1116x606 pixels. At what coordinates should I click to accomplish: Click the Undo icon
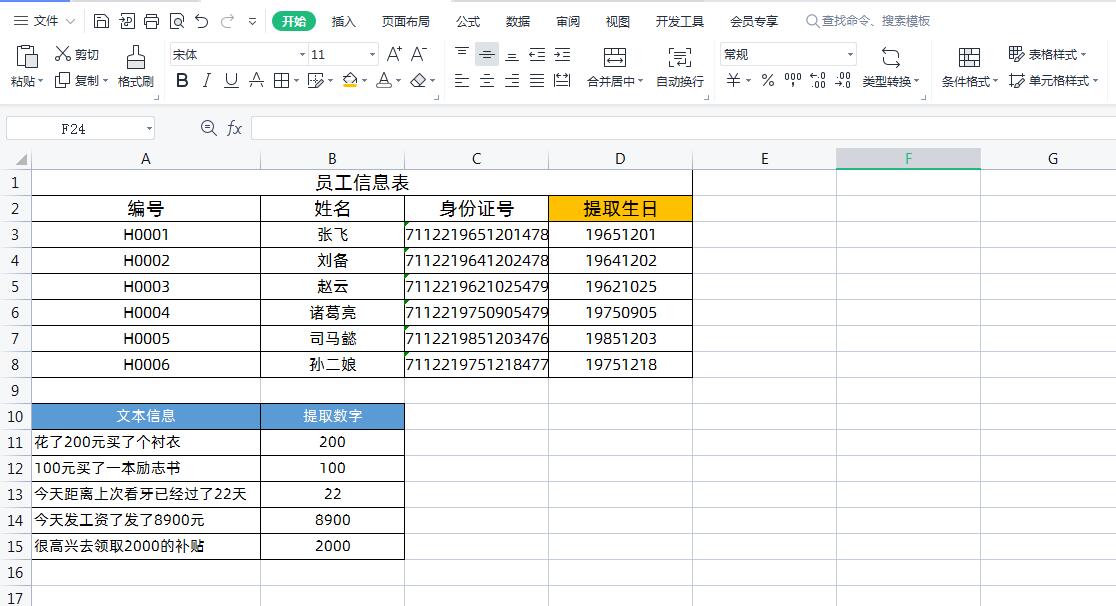[x=201, y=20]
